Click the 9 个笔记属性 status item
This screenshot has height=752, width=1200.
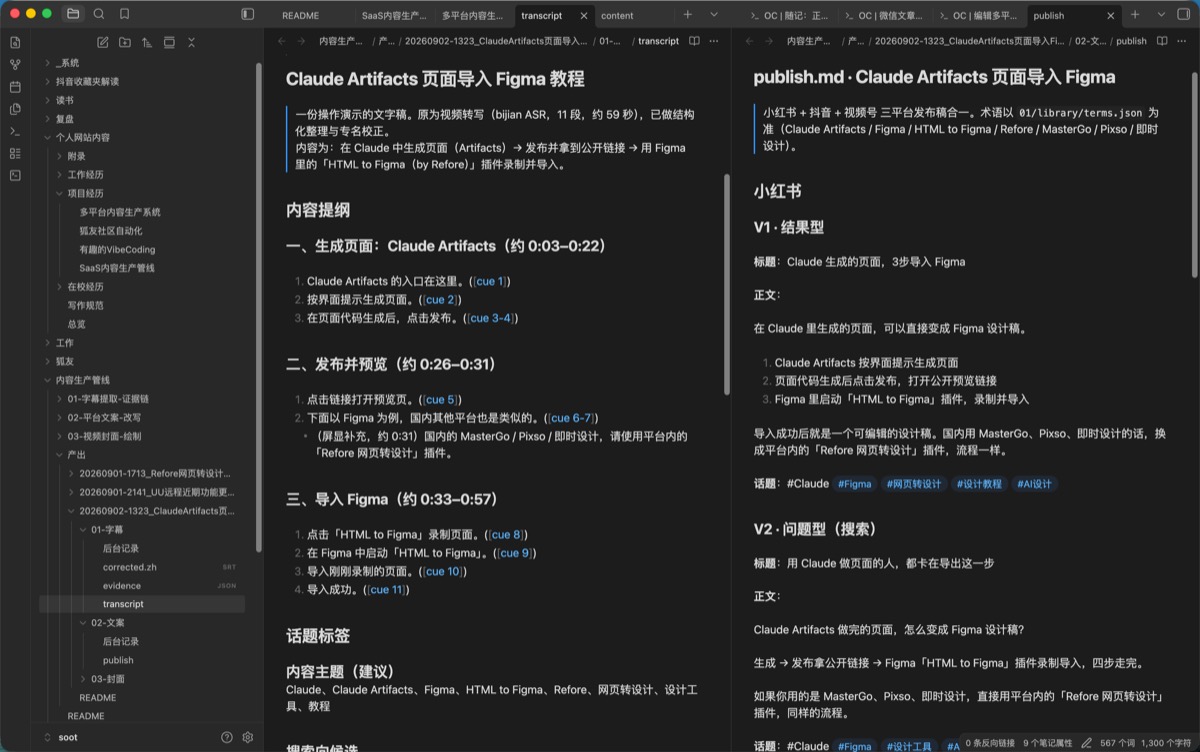(x=1047, y=743)
